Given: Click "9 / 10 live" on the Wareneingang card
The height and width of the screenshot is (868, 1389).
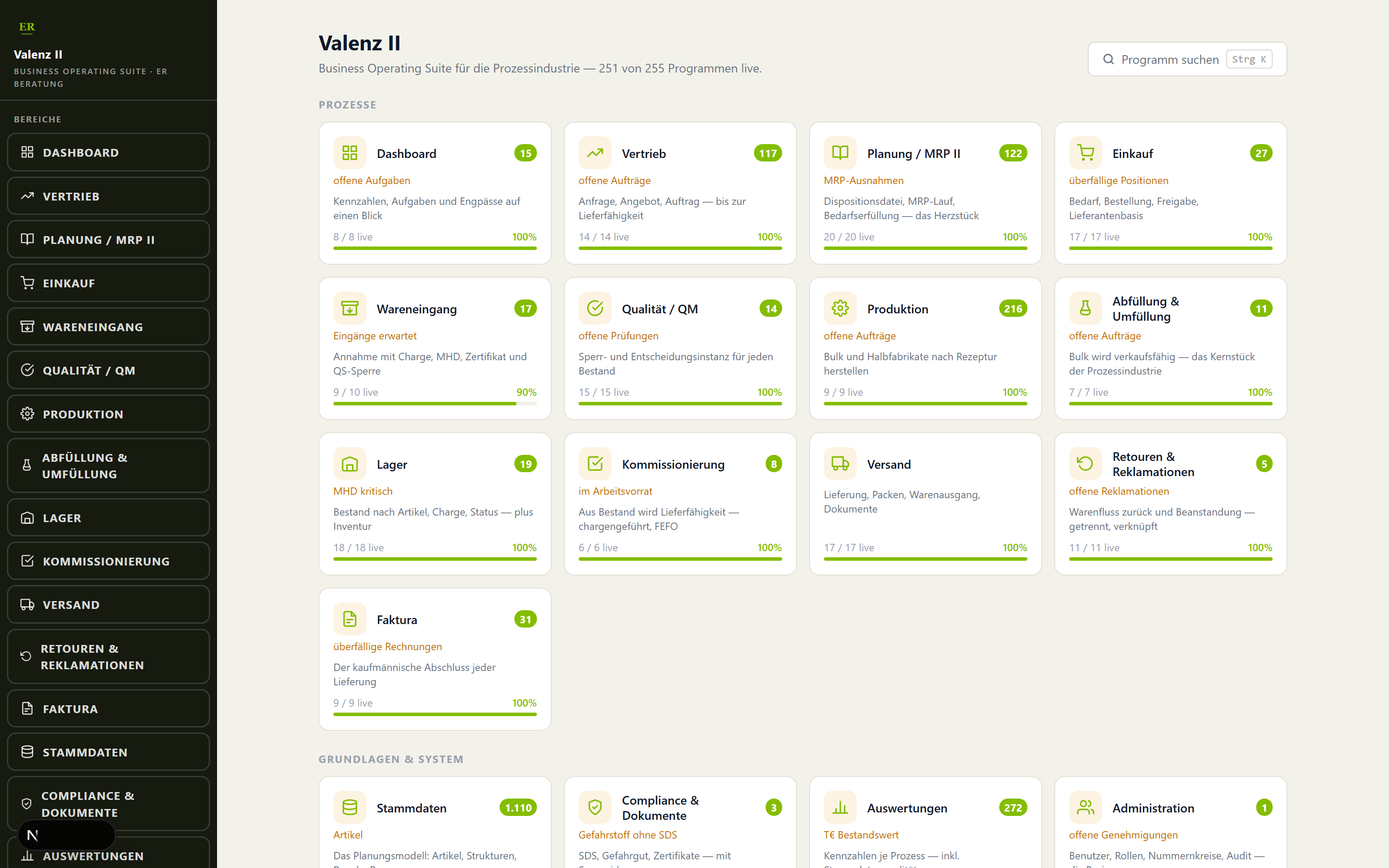Looking at the screenshot, I should 356,392.
